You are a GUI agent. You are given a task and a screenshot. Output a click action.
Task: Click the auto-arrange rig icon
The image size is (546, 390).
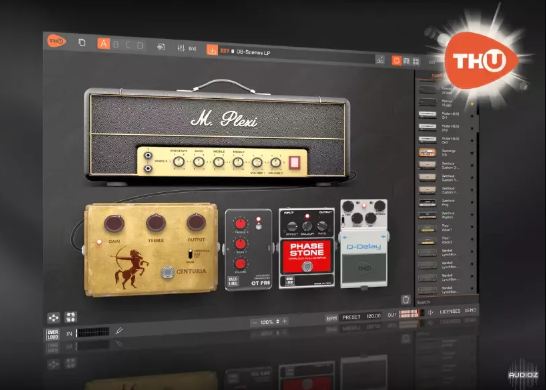(x=53, y=318)
